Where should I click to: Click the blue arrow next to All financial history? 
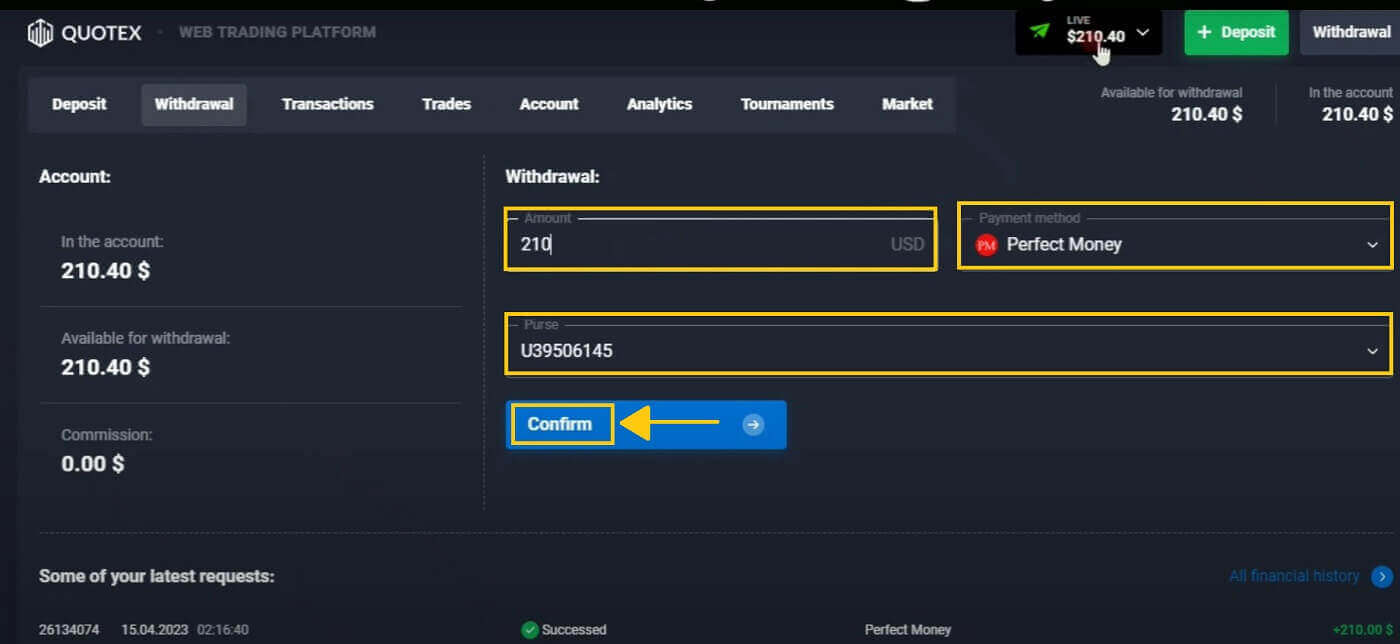[x=1382, y=576]
